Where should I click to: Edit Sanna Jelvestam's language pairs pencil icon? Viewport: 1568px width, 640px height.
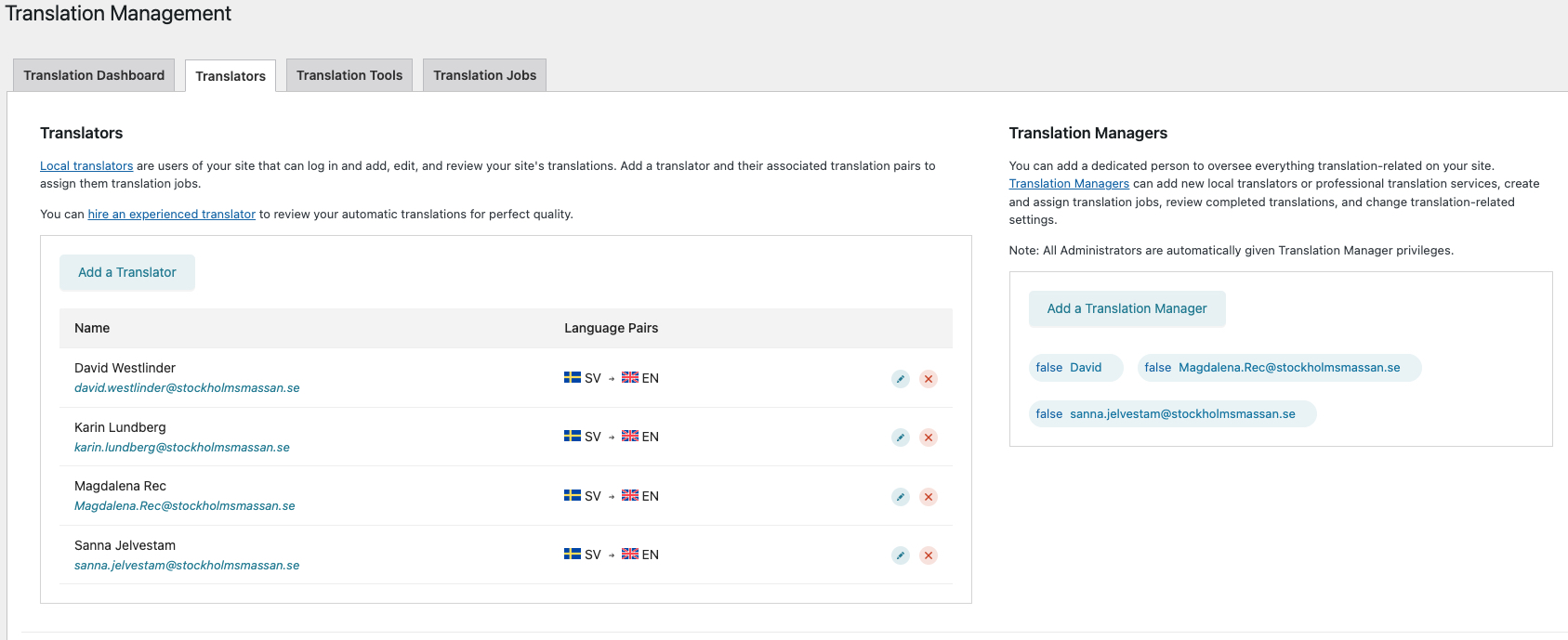(900, 555)
